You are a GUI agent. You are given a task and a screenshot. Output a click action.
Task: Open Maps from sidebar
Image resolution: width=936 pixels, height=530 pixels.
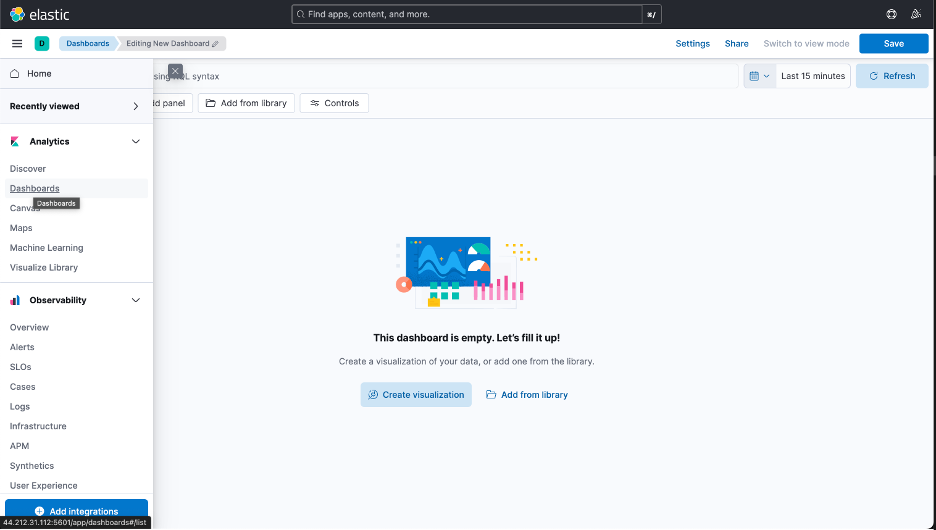pyautogui.click(x=21, y=228)
